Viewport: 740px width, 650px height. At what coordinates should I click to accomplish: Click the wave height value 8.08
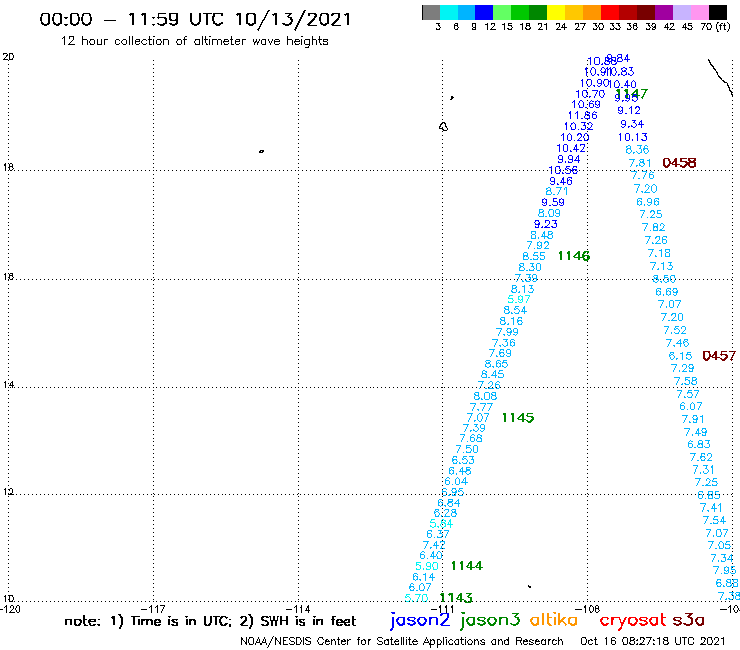pyautogui.click(x=485, y=396)
